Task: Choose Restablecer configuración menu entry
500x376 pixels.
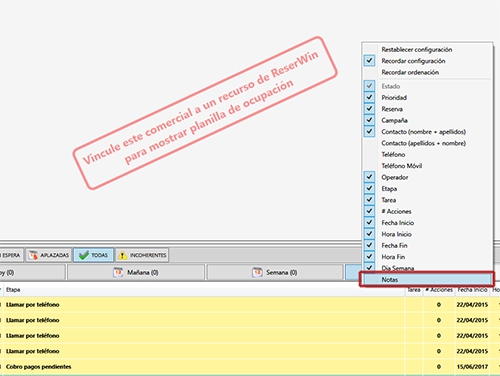Action: point(417,49)
